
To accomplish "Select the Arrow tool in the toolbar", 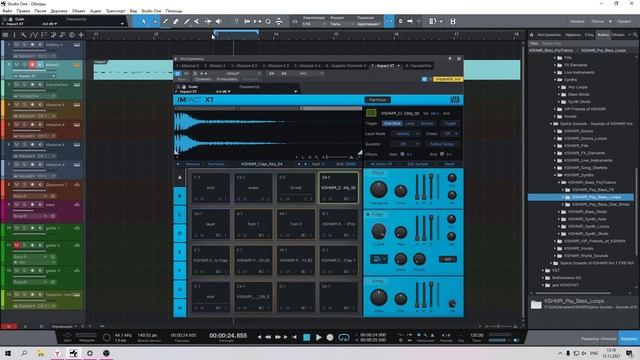I will [144, 21].
